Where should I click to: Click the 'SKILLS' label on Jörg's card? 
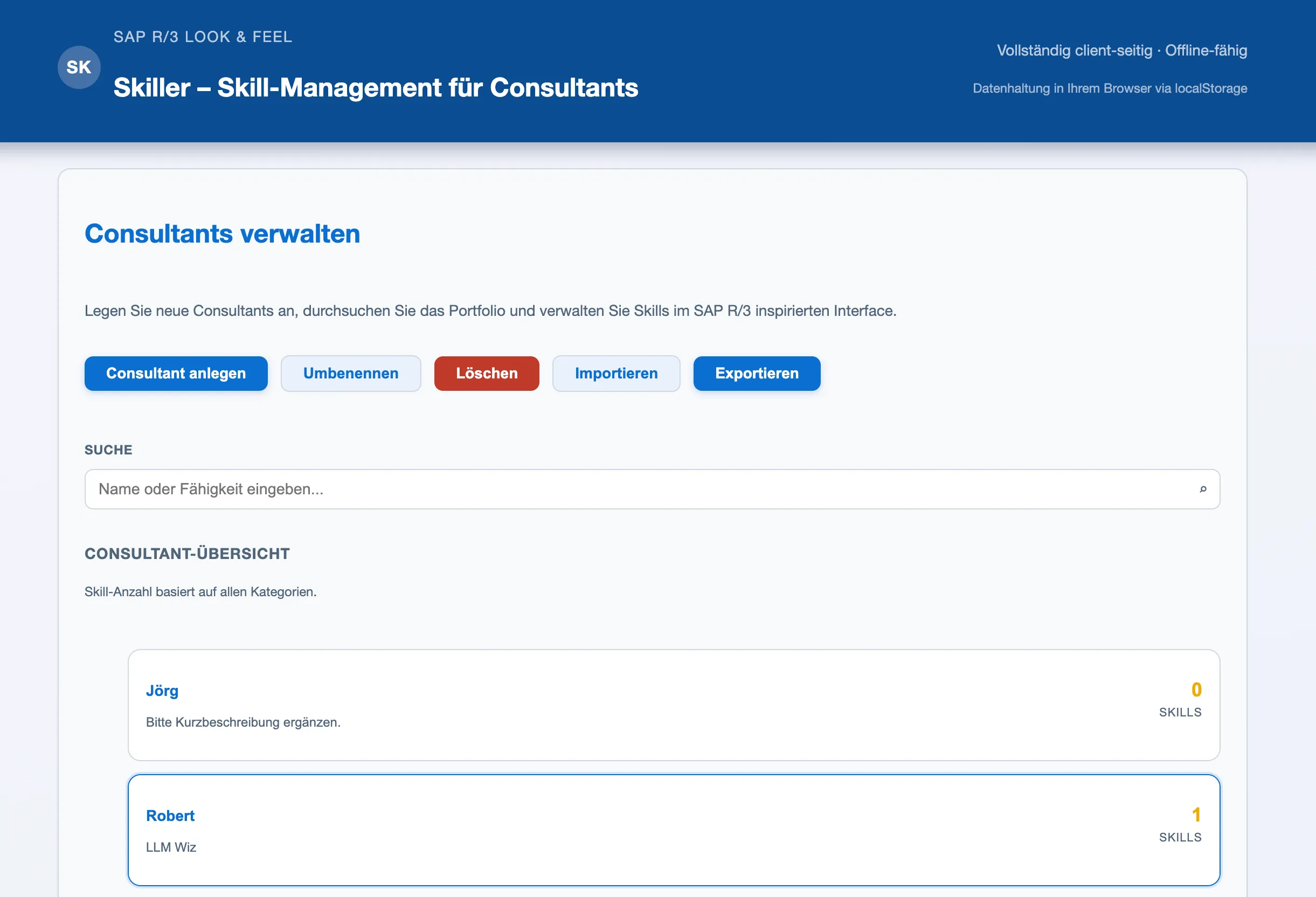[1180, 713]
